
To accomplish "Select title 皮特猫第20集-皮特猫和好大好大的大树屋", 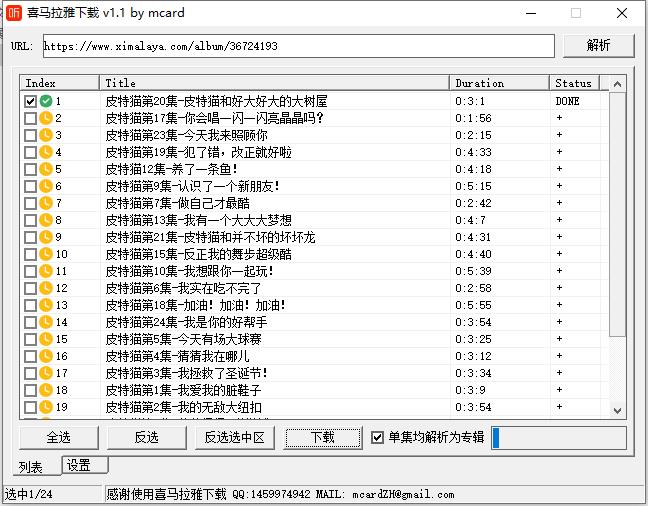I will point(216,101).
